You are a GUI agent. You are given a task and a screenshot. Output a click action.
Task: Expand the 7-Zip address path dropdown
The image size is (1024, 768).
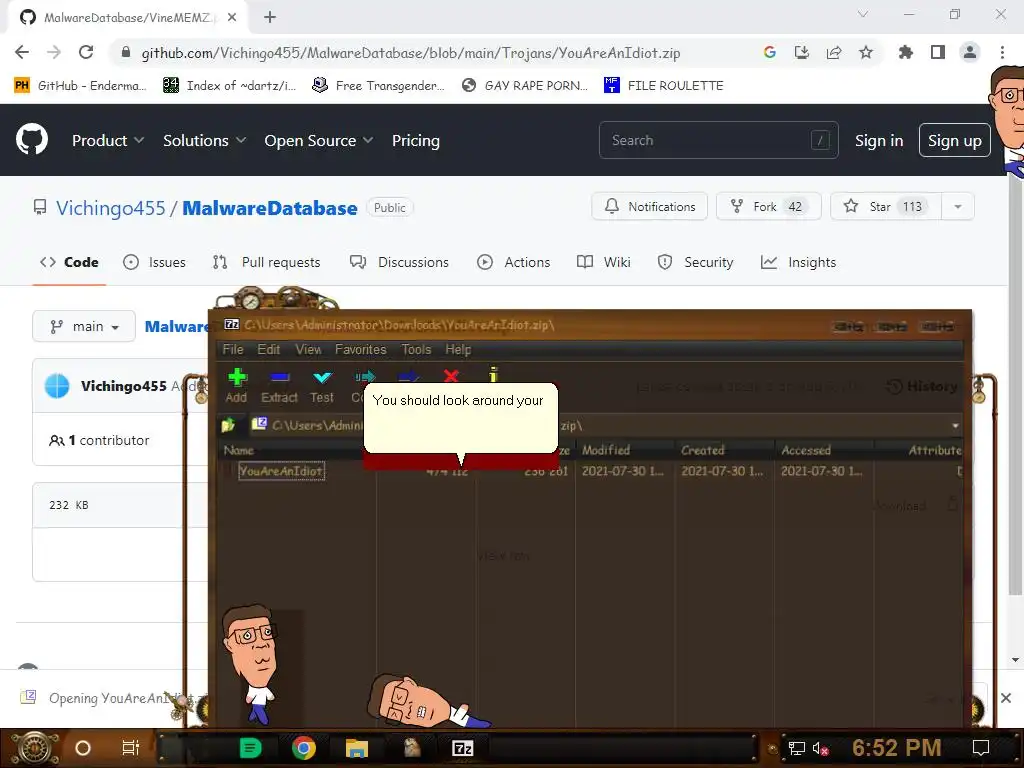(x=955, y=426)
